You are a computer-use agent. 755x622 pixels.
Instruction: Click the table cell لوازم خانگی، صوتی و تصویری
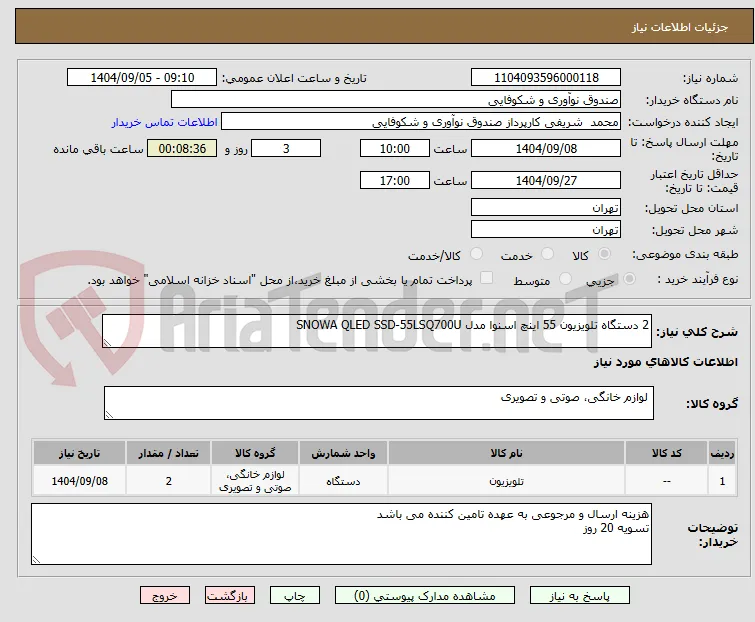pyautogui.click(x=255, y=481)
